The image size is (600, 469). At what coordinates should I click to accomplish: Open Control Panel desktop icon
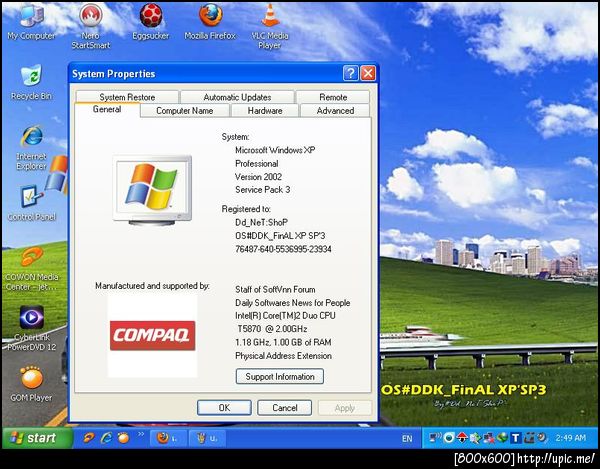[x=31, y=204]
